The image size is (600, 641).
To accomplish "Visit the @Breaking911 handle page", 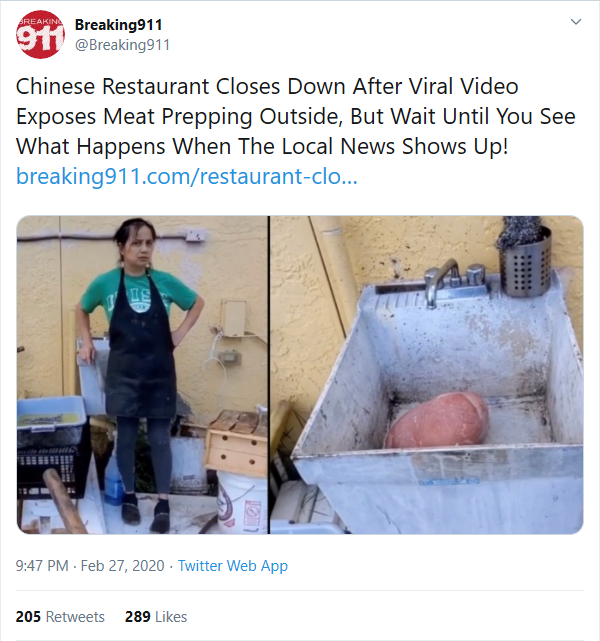I will (122, 45).
